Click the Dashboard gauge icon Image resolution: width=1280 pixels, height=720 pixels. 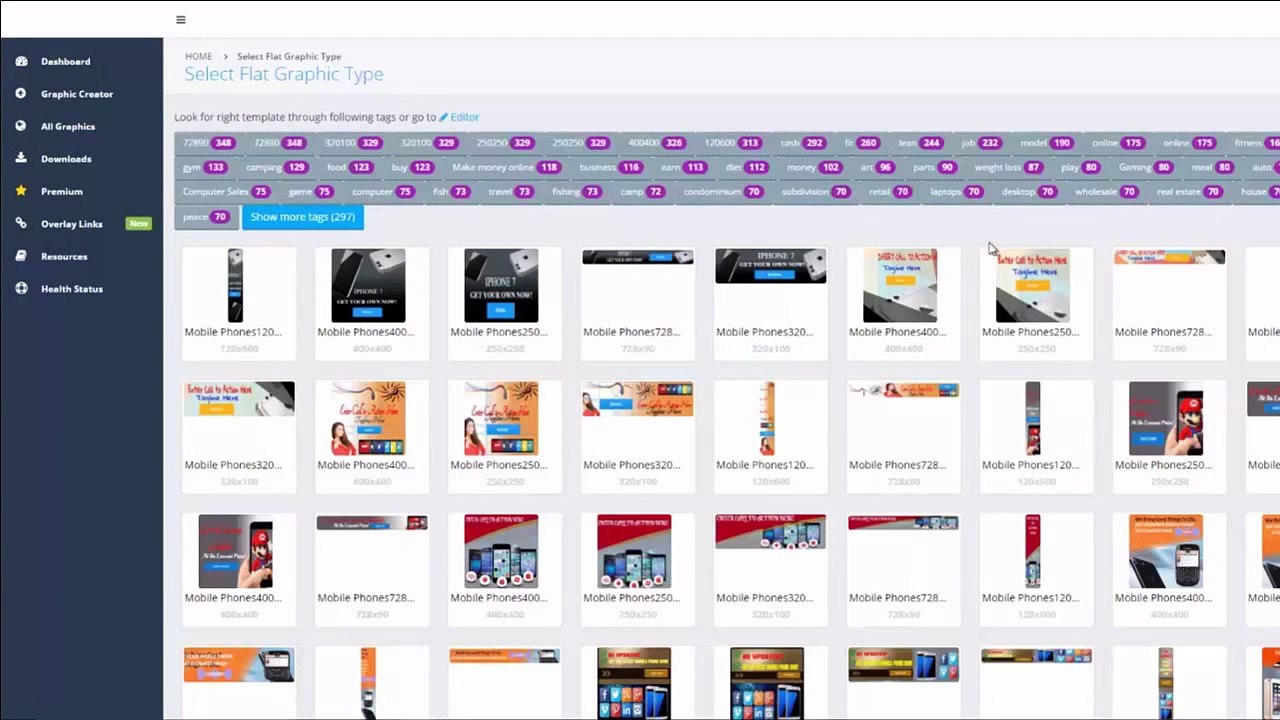point(21,61)
